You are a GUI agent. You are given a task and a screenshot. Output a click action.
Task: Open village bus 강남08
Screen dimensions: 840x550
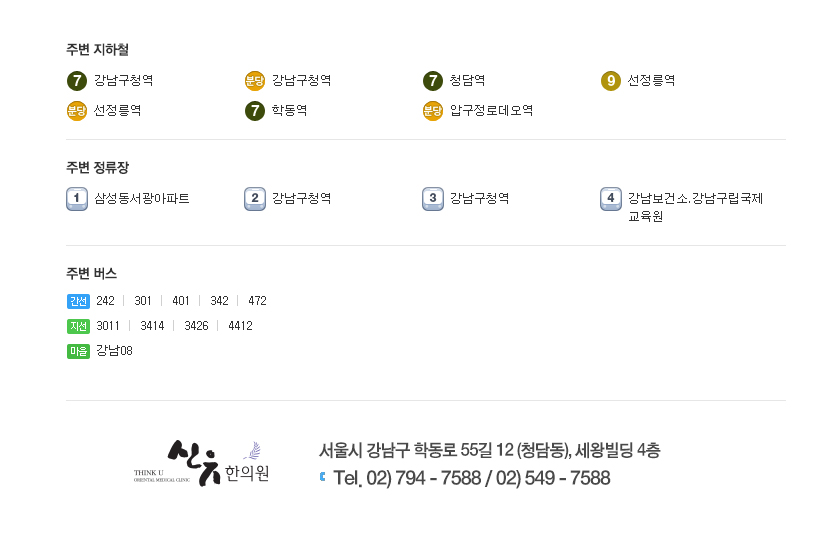[x=114, y=351]
